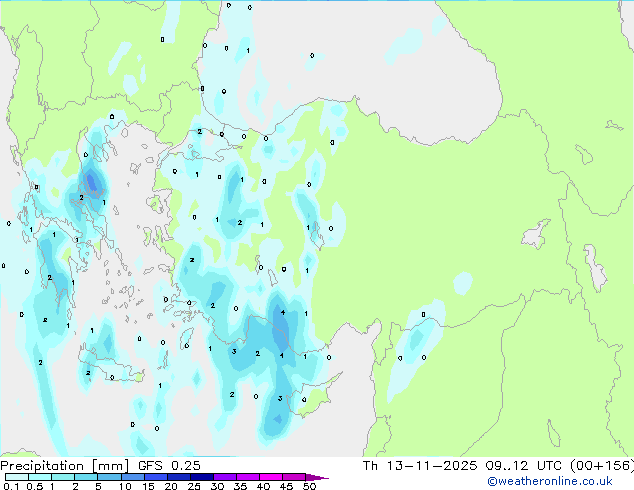Screen dimensions: 634x490
Task: Select the 5–10 mm legend color swatch
Action: pos(110,477)
